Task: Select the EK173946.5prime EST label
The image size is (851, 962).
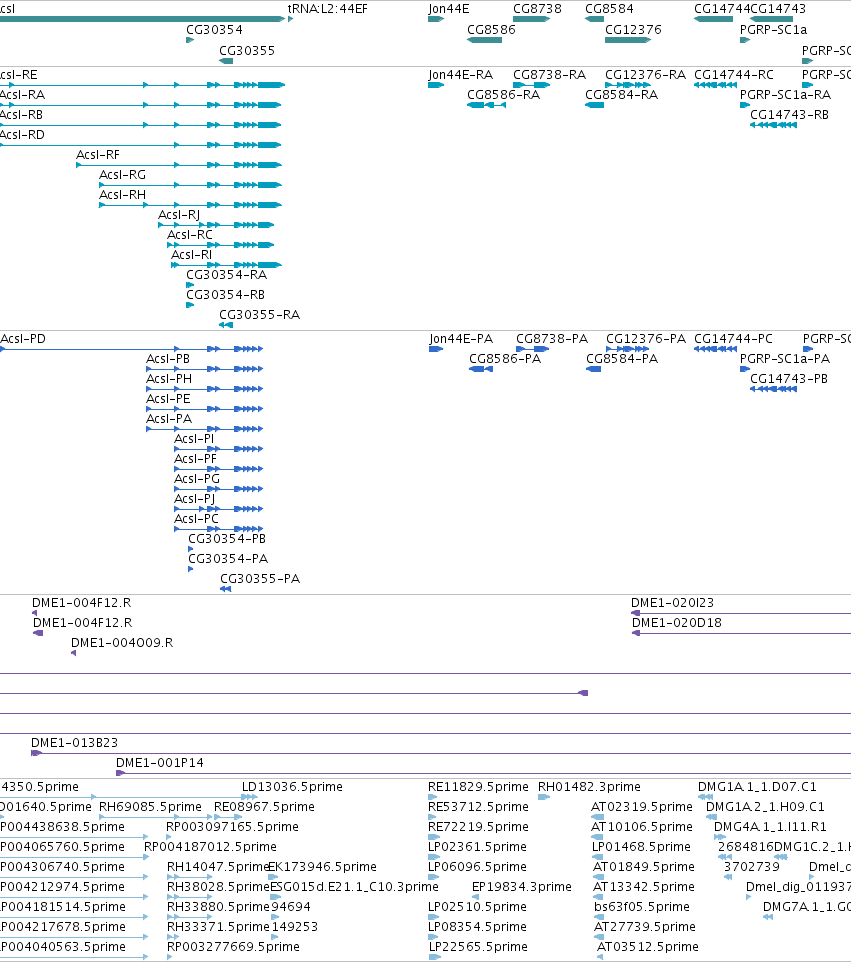Action: (322, 866)
